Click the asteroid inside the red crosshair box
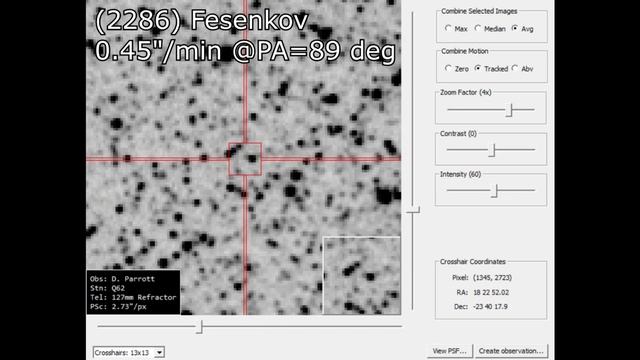This screenshot has width=640, height=360. tap(252, 159)
